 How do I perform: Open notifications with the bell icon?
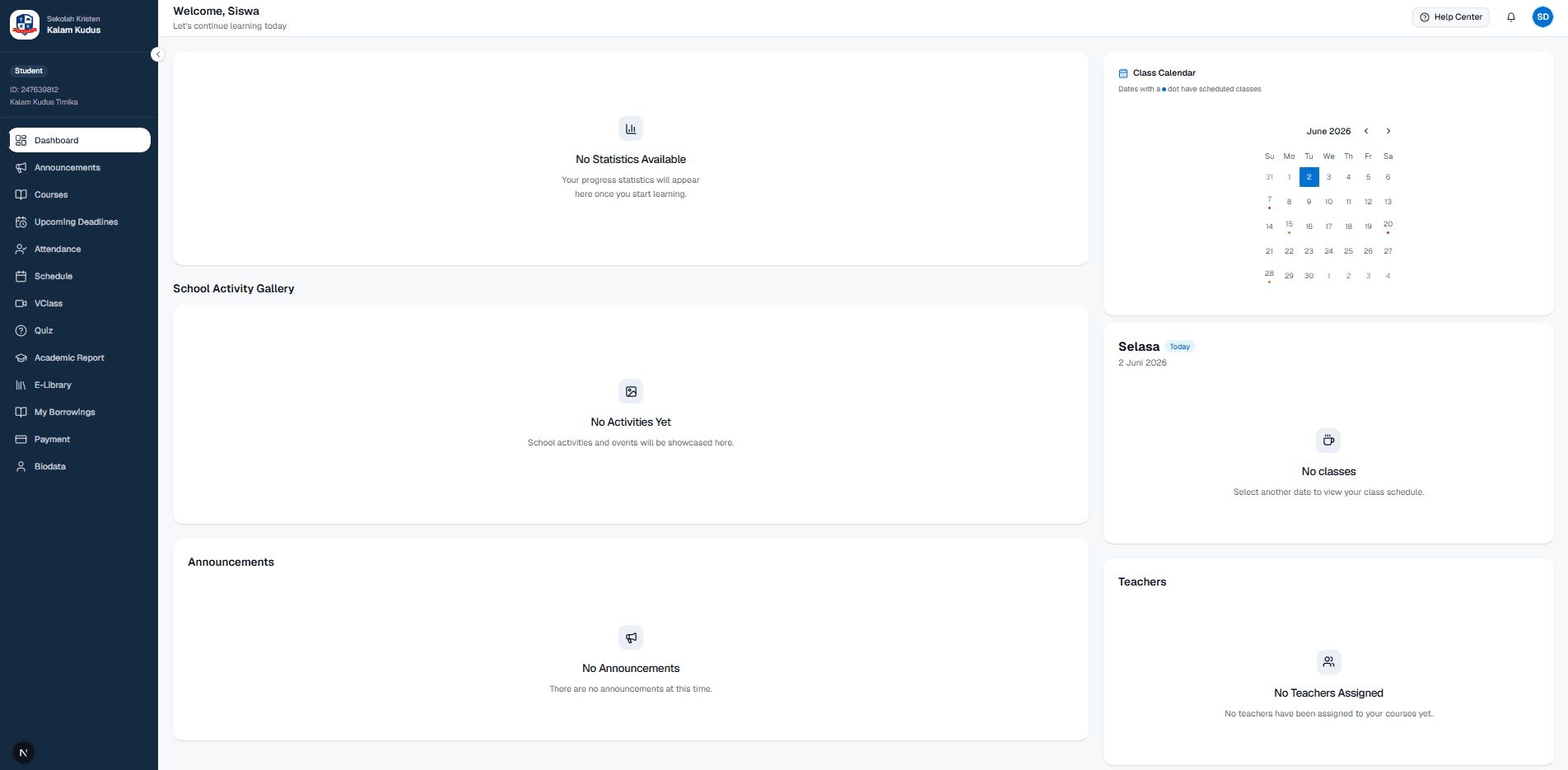1511,16
